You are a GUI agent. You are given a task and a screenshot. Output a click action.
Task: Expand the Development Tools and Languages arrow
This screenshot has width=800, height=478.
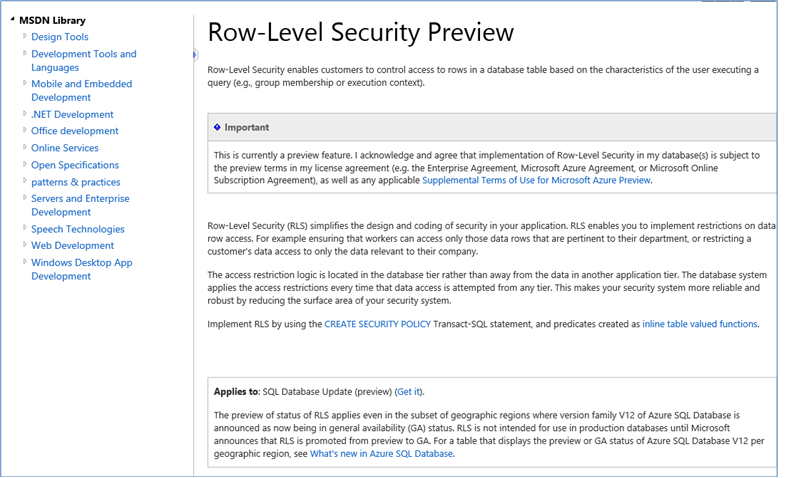coord(24,53)
